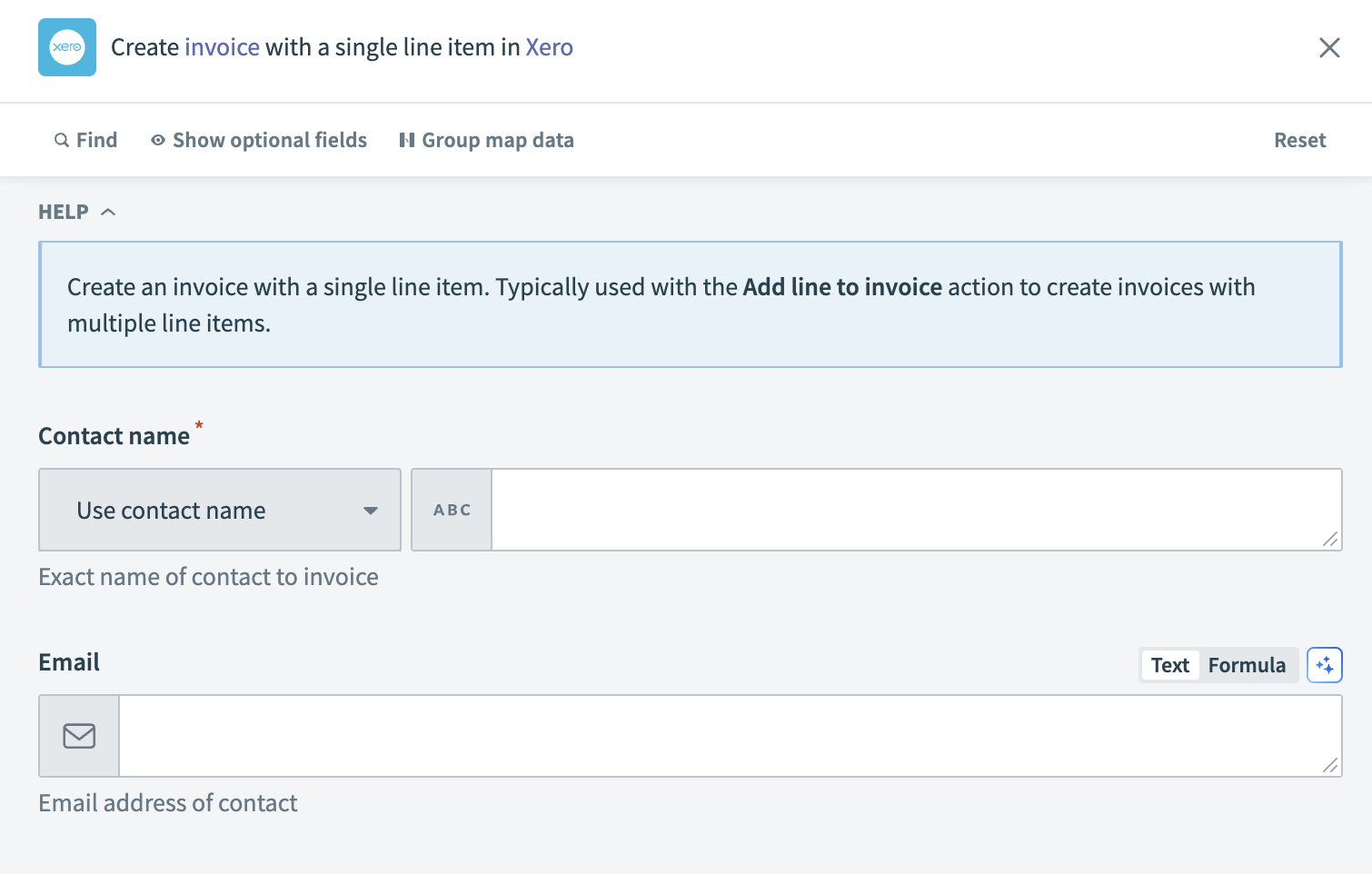Click the Xero link in the header
The width and height of the screenshot is (1372, 874).
tap(550, 46)
